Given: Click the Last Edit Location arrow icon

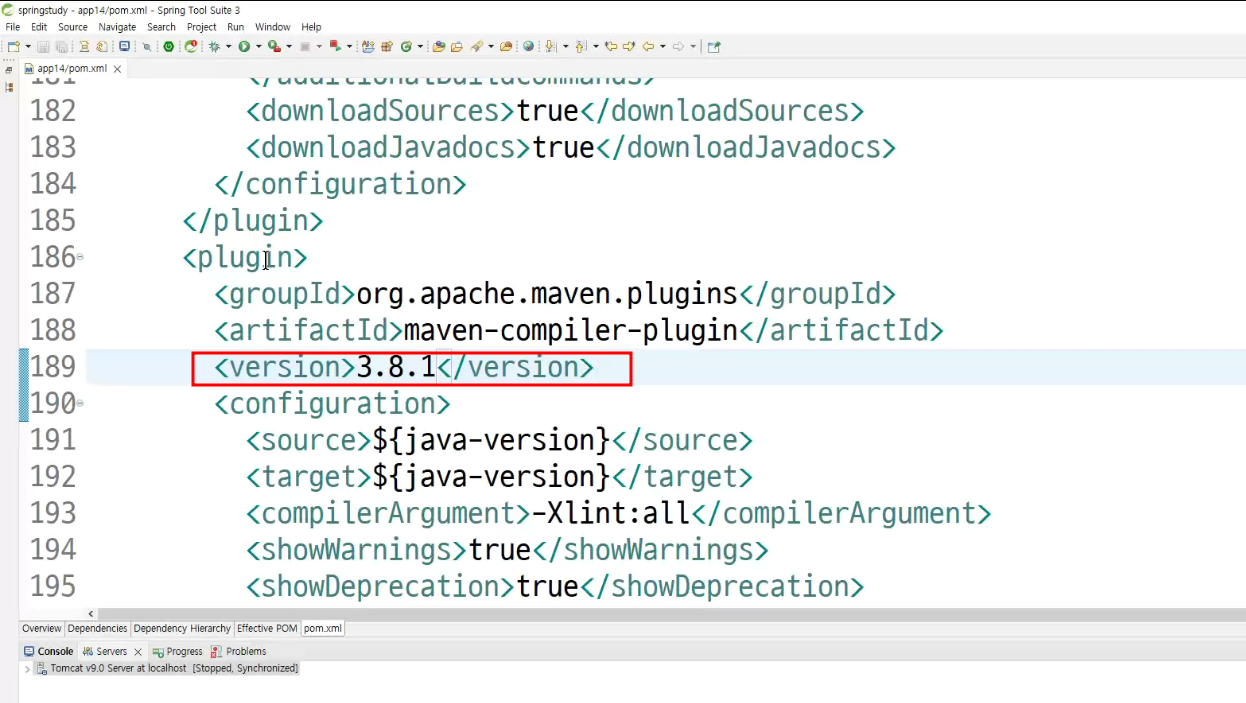Looking at the screenshot, I should tap(611, 46).
